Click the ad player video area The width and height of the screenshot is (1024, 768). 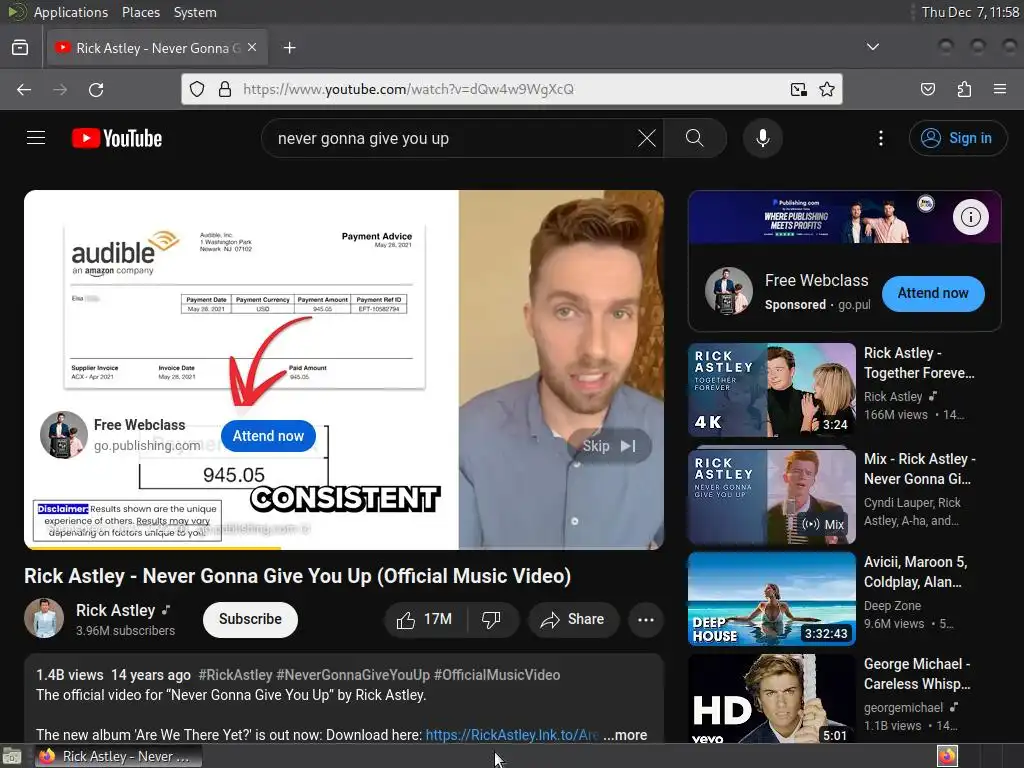click(344, 370)
